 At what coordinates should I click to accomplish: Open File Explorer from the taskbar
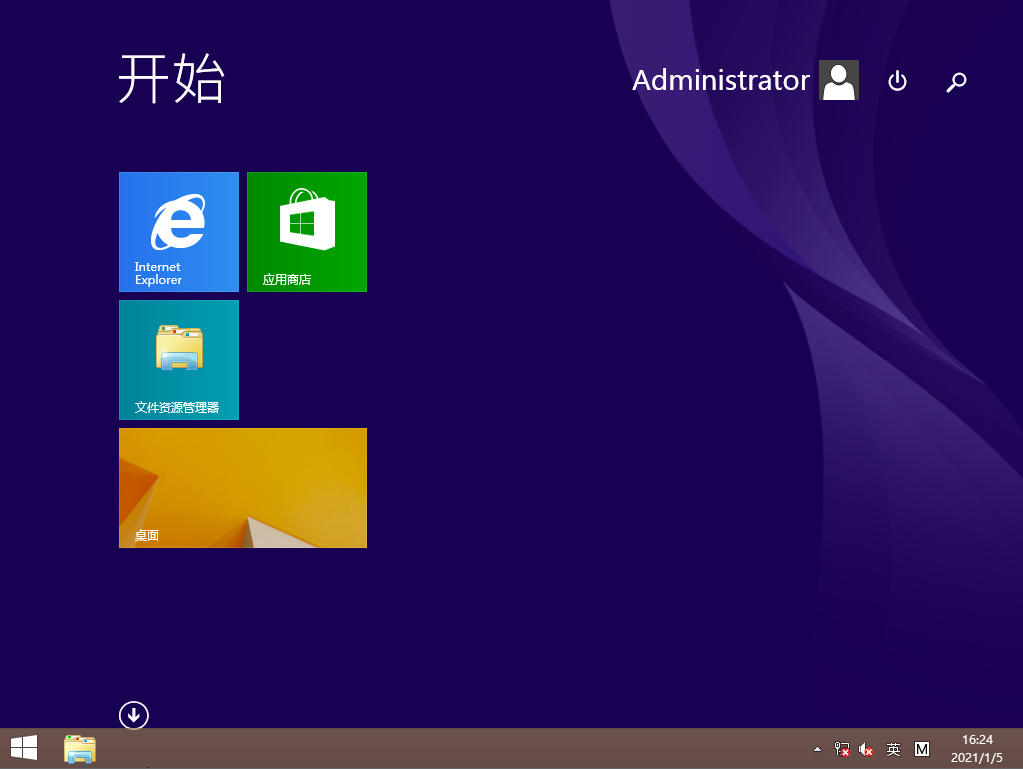(80, 749)
